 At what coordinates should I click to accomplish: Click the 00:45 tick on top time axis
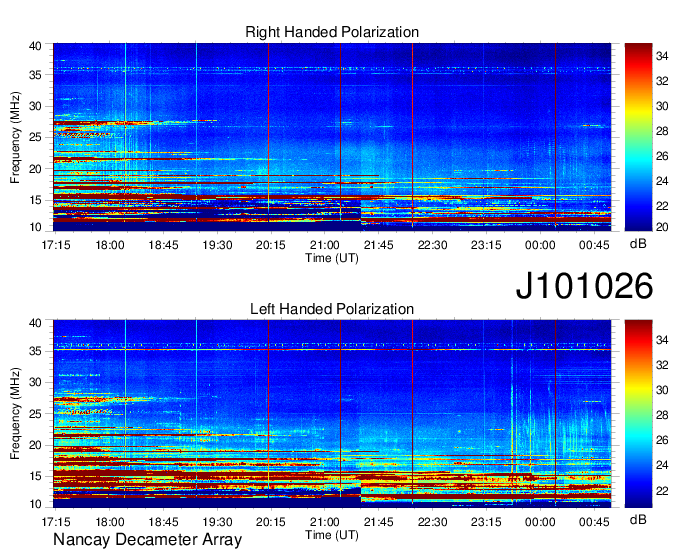point(594,245)
